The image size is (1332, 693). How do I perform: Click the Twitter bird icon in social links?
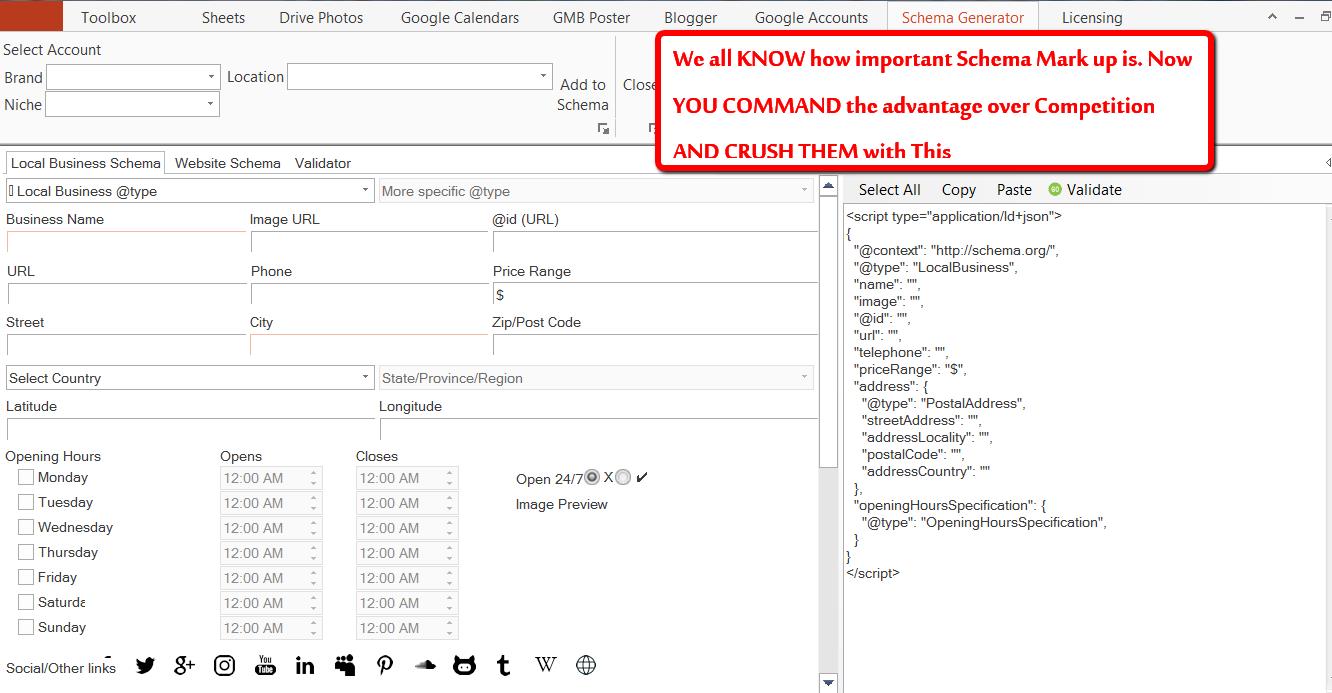click(x=145, y=665)
